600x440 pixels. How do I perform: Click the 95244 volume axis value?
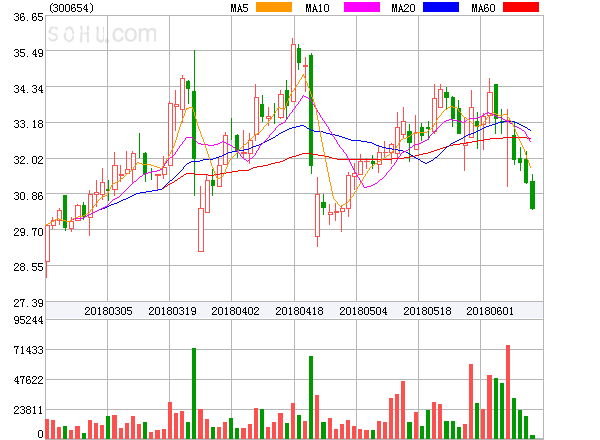coord(29,320)
